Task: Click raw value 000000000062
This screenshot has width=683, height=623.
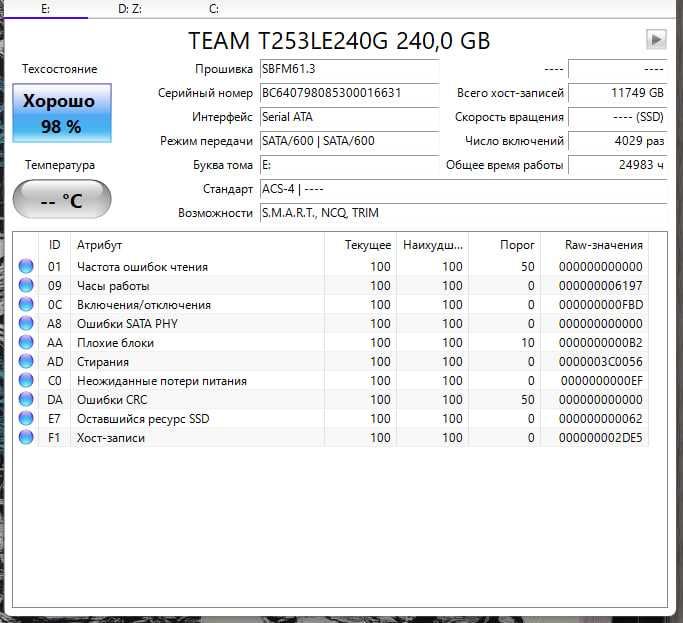Action: pos(601,419)
